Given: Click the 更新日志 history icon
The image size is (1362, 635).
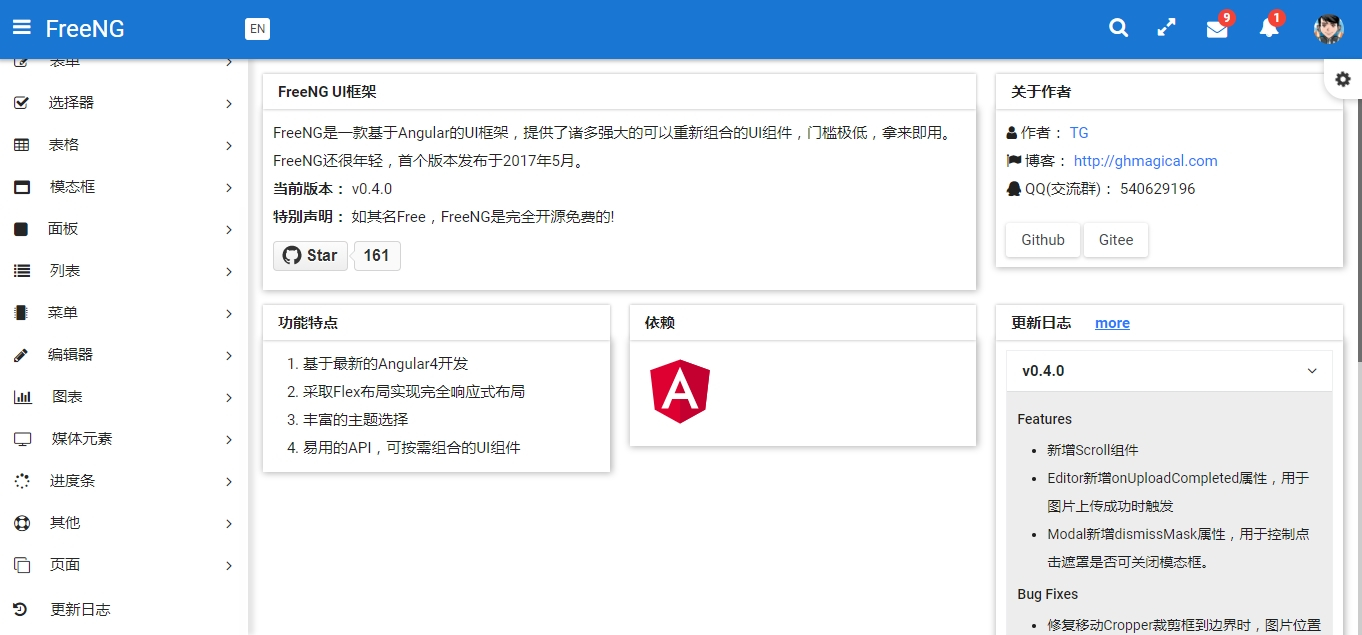Looking at the screenshot, I should [21, 609].
